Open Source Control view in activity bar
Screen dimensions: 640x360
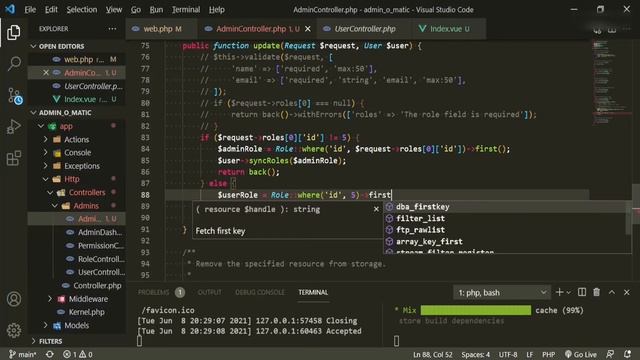tap(14, 96)
